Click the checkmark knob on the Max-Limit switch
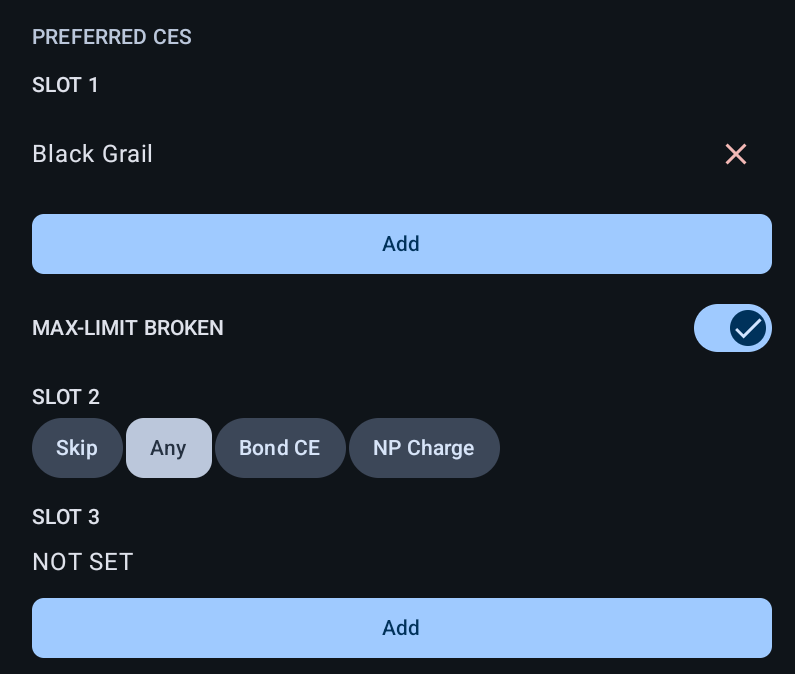The width and height of the screenshot is (795, 674). click(748, 328)
